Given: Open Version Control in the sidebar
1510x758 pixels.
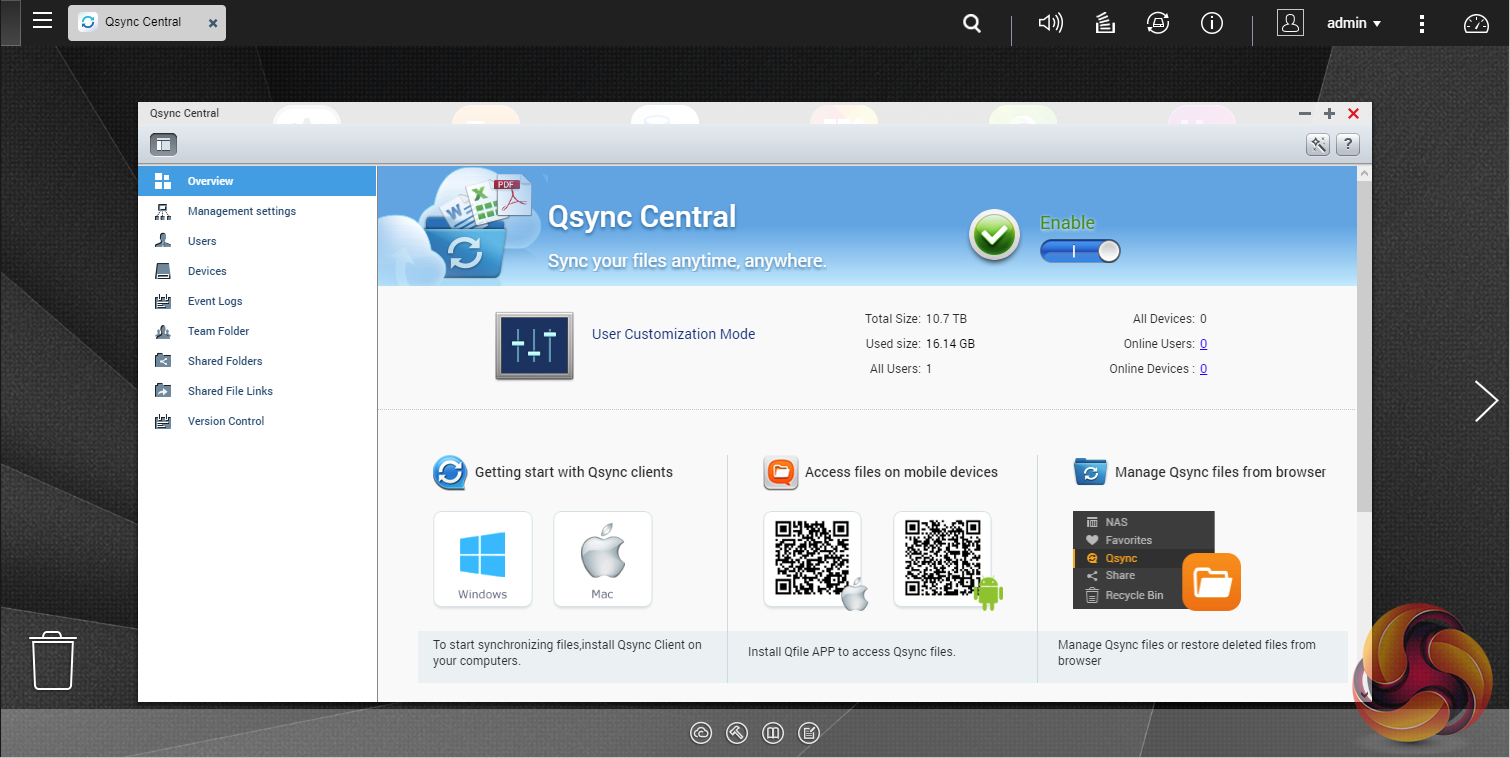Looking at the screenshot, I should [x=257, y=421].
